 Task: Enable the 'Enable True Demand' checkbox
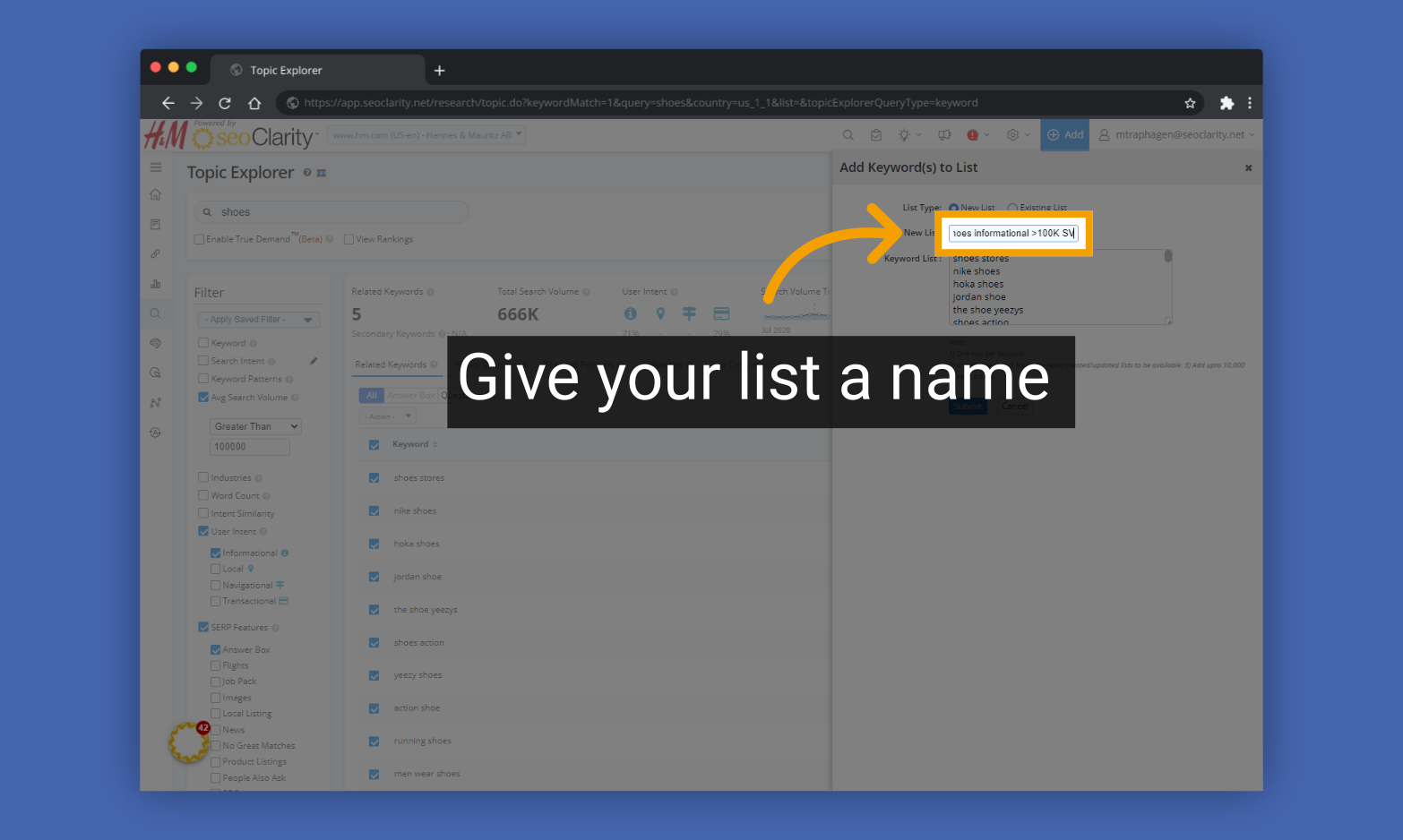click(x=199, y=238)
